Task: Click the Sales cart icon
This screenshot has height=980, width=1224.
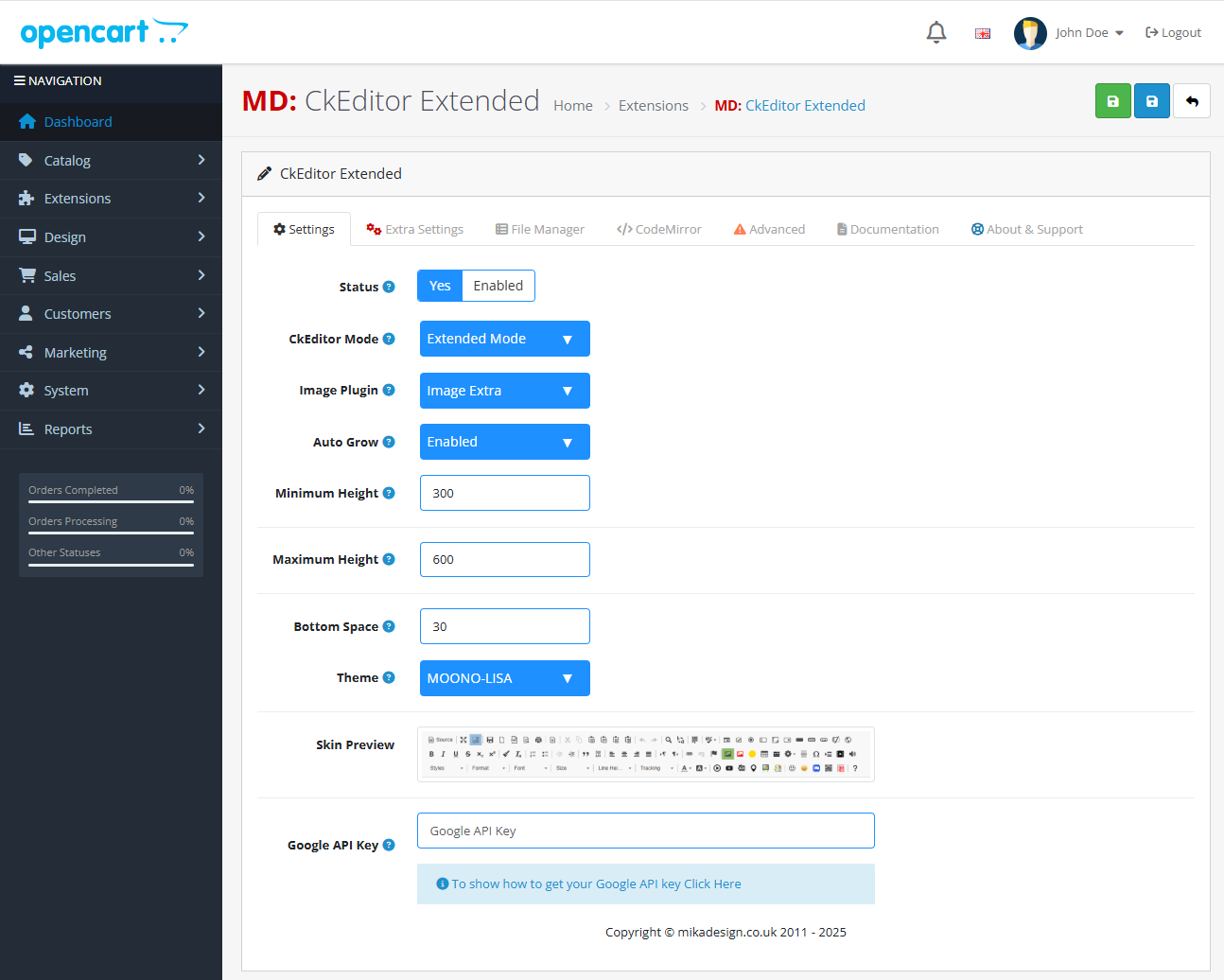Action: [27, 275]
